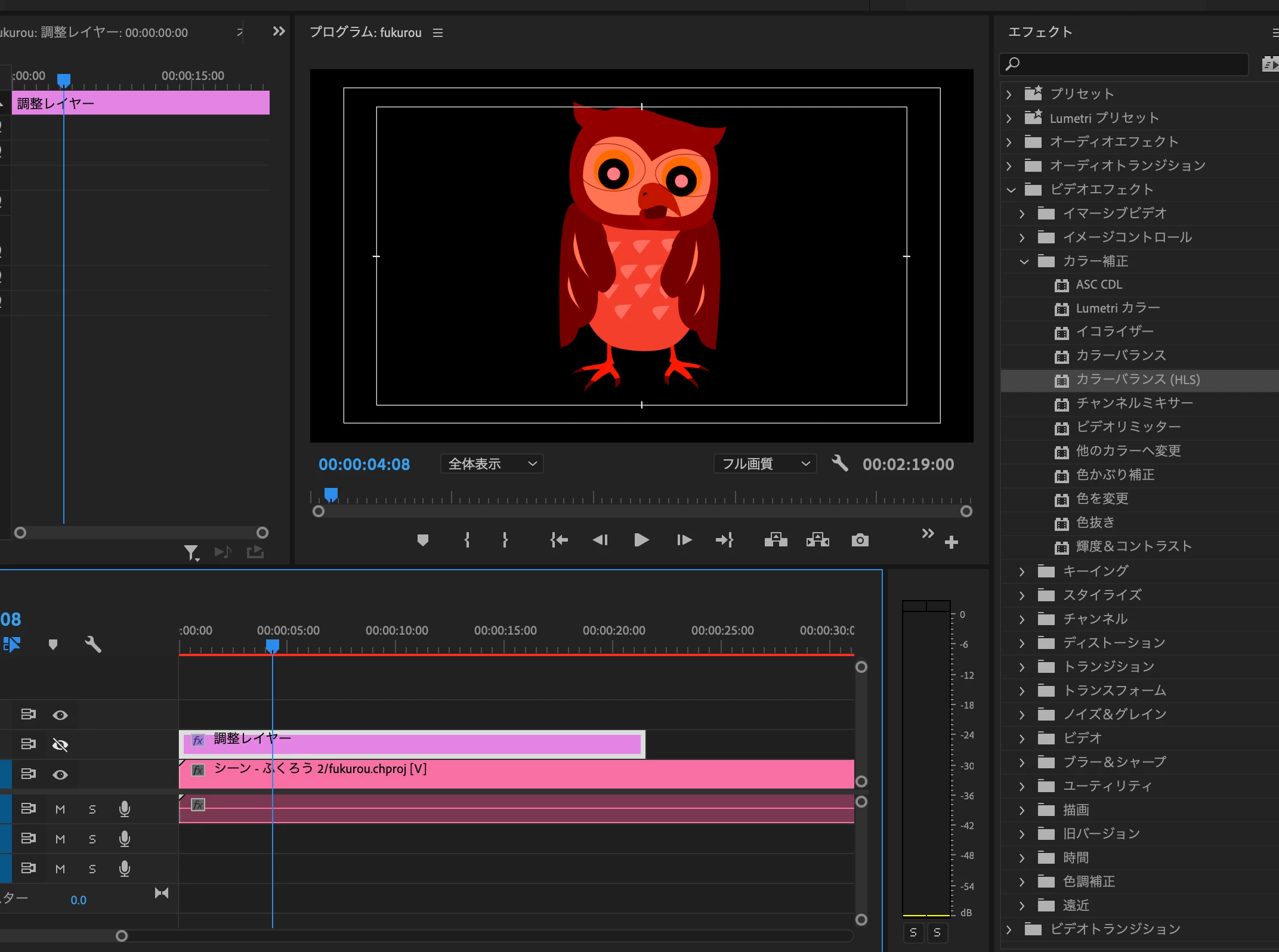Click the Lift button icon
This screenshot has width=1279, height=952.
[x=776, y=540]
